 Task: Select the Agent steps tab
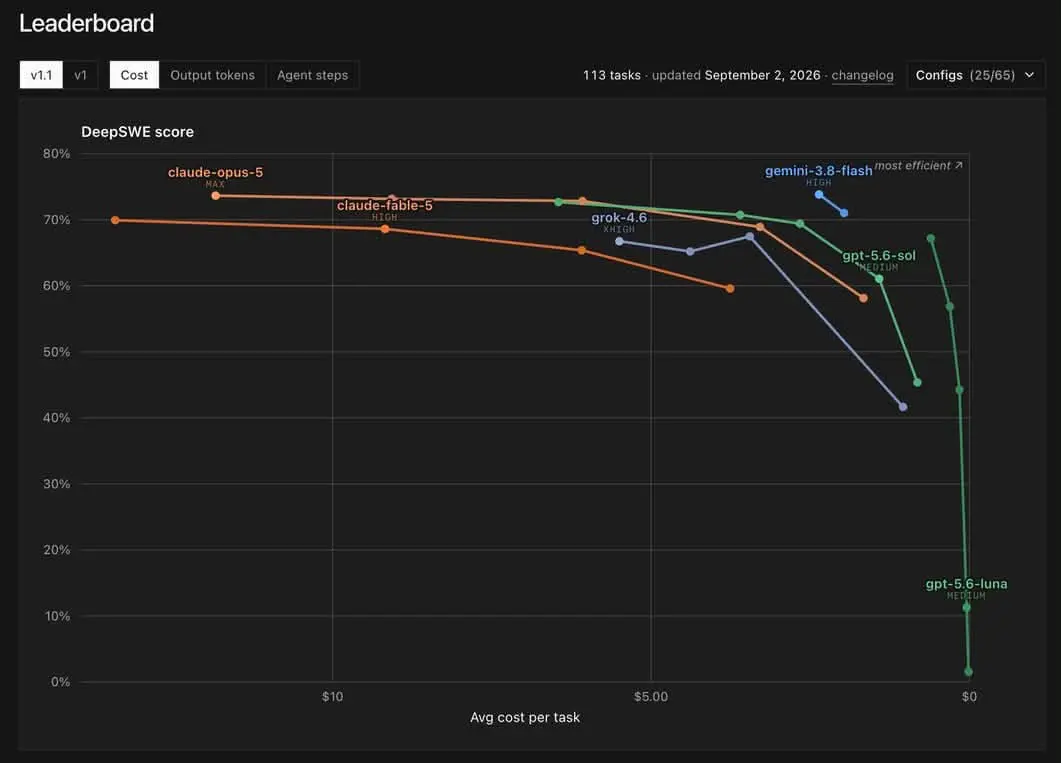click(313, 75)
